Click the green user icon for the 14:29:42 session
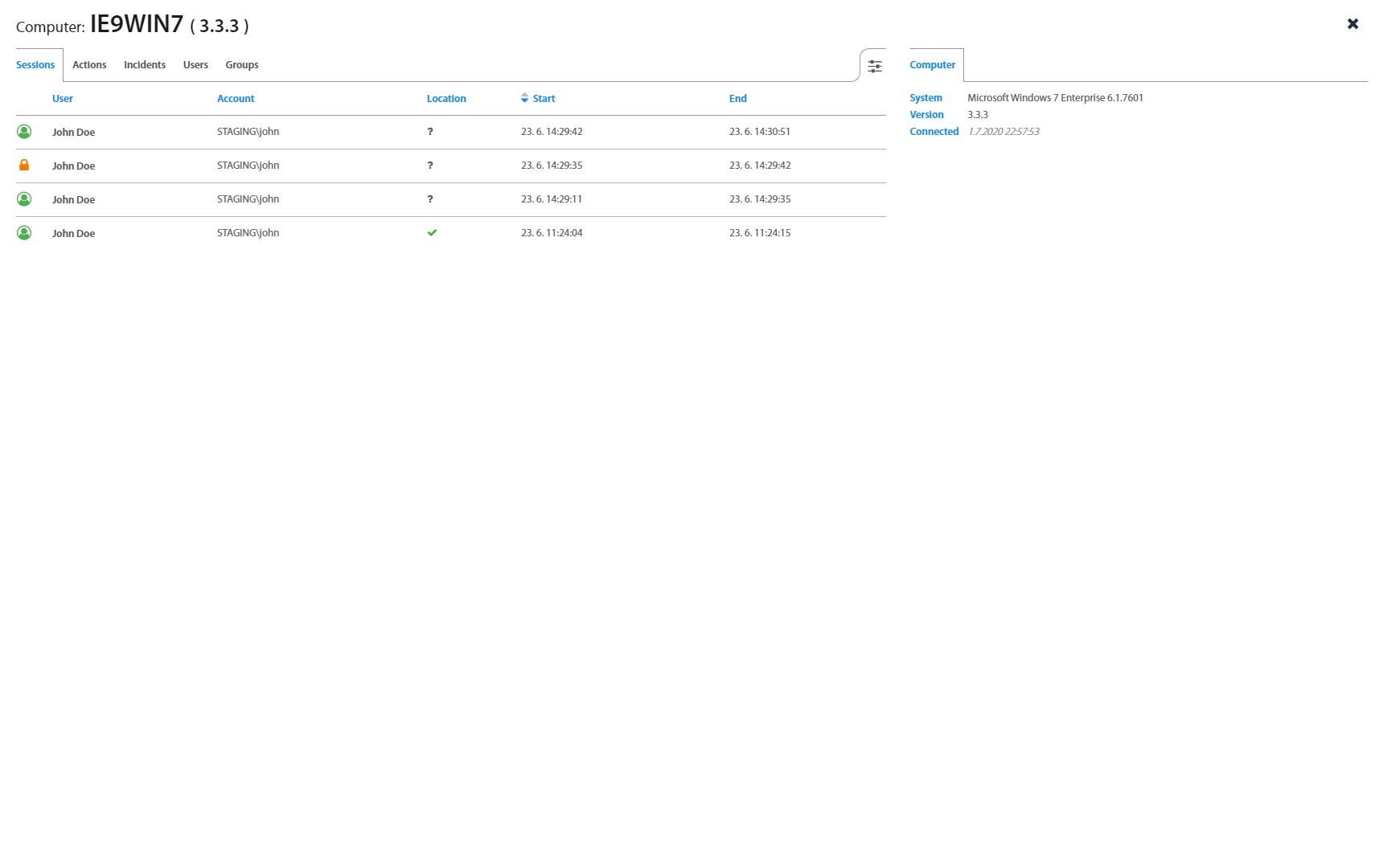 24,132
